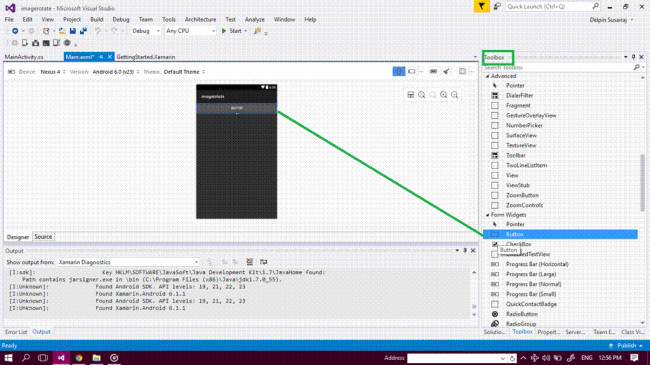Open the Build menu
Screen dimensions: 650x365
coord(97,19)
